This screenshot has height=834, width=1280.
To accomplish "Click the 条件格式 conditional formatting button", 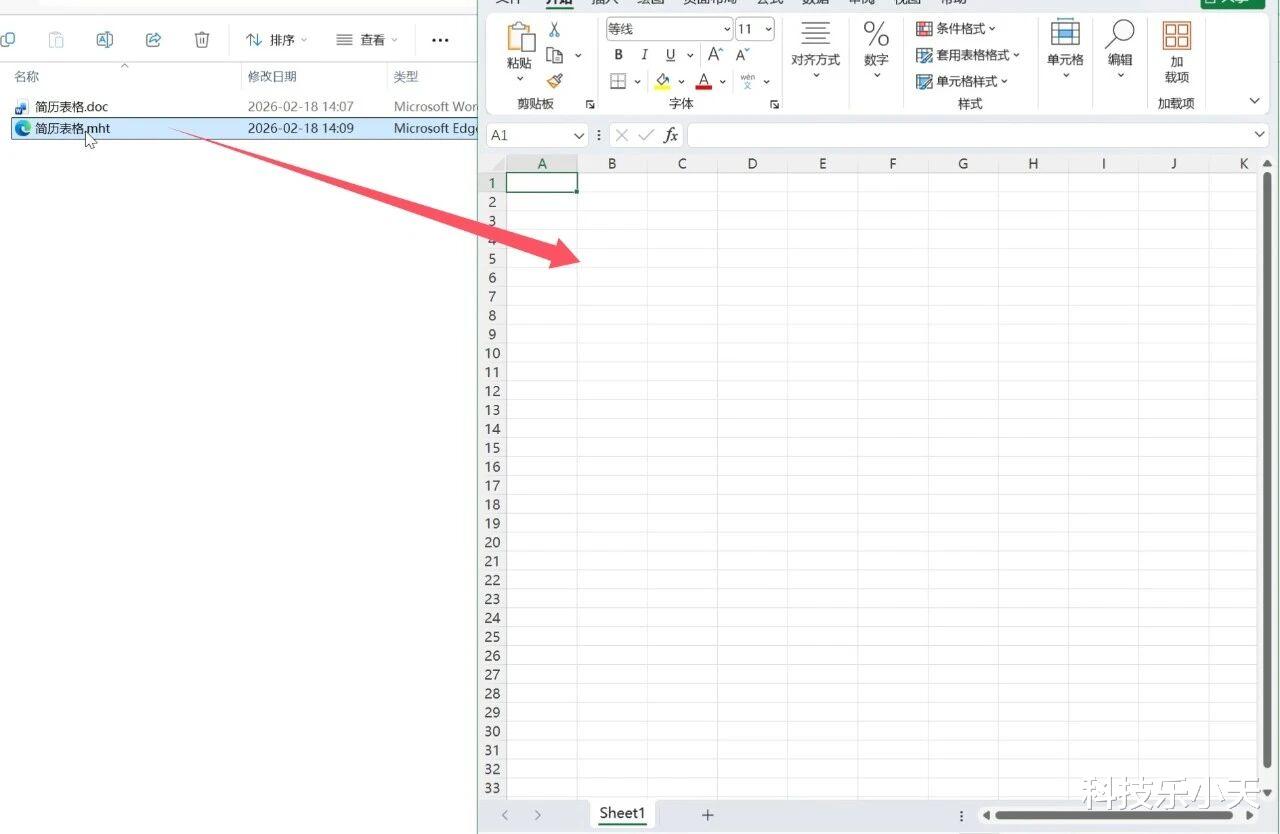I will pyautogui.click(x=956, y=29).
